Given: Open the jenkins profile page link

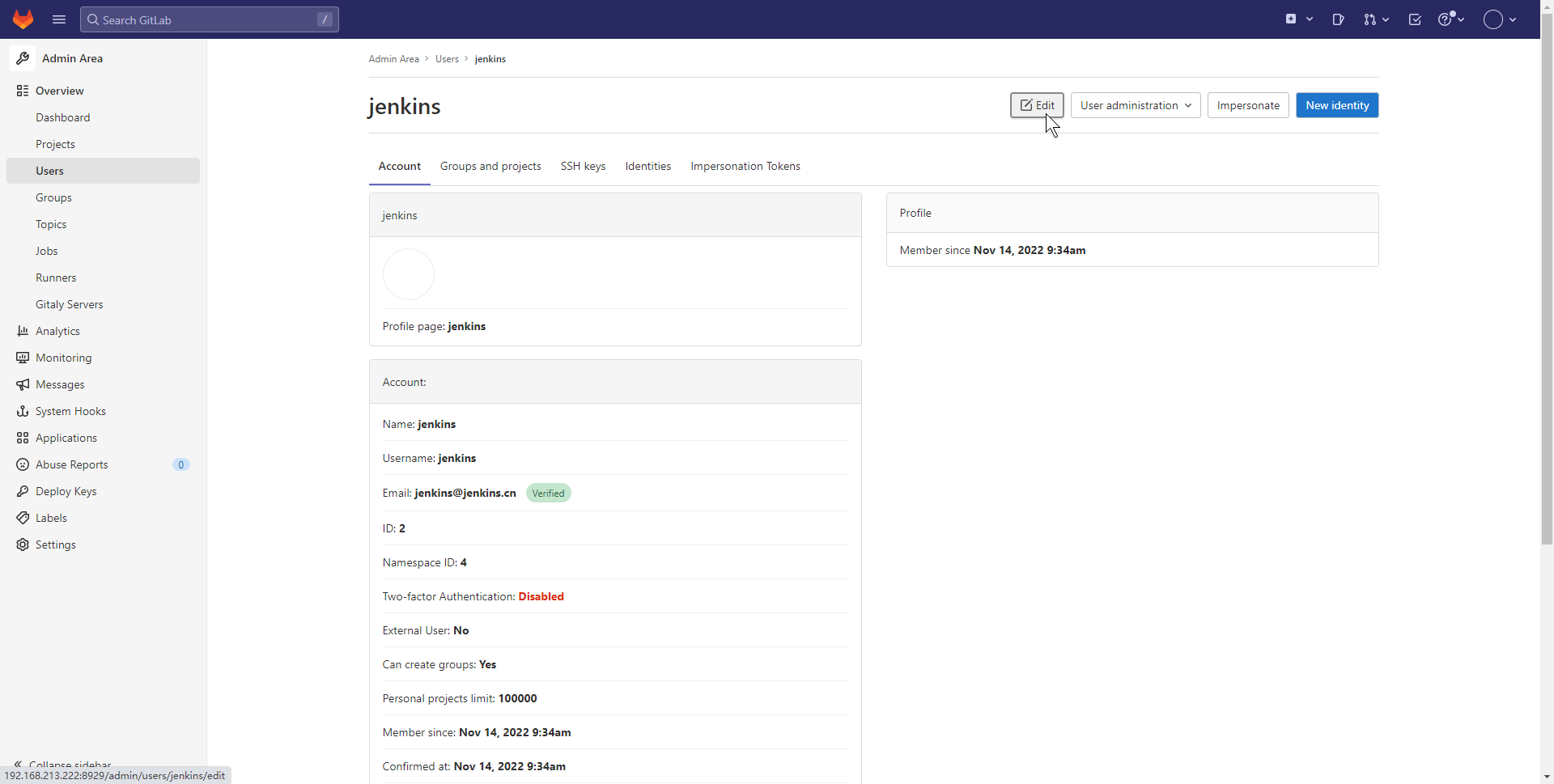Looking at the screenshot, I should [x=466, y=326].
